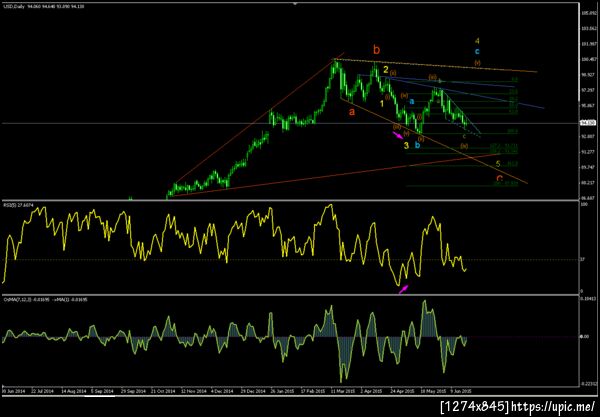Select the yellow wave label '5'

[498, 164]
